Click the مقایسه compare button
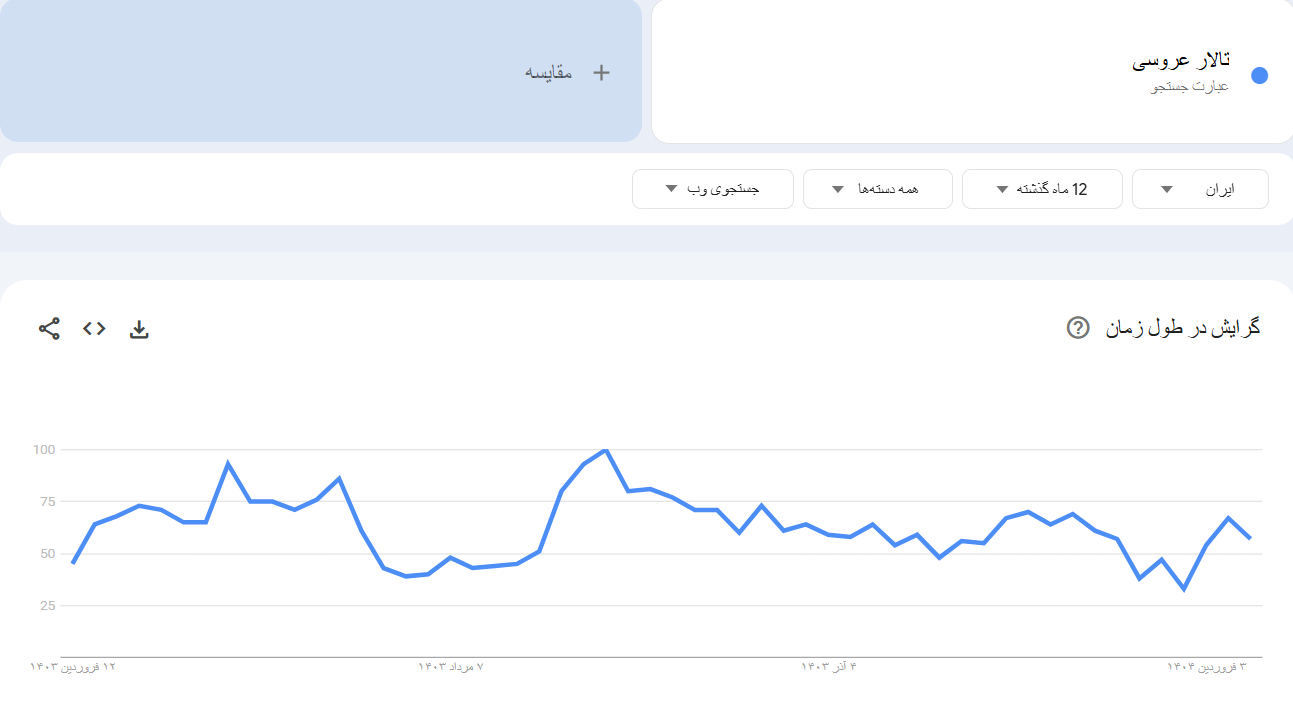 [549, 72]
